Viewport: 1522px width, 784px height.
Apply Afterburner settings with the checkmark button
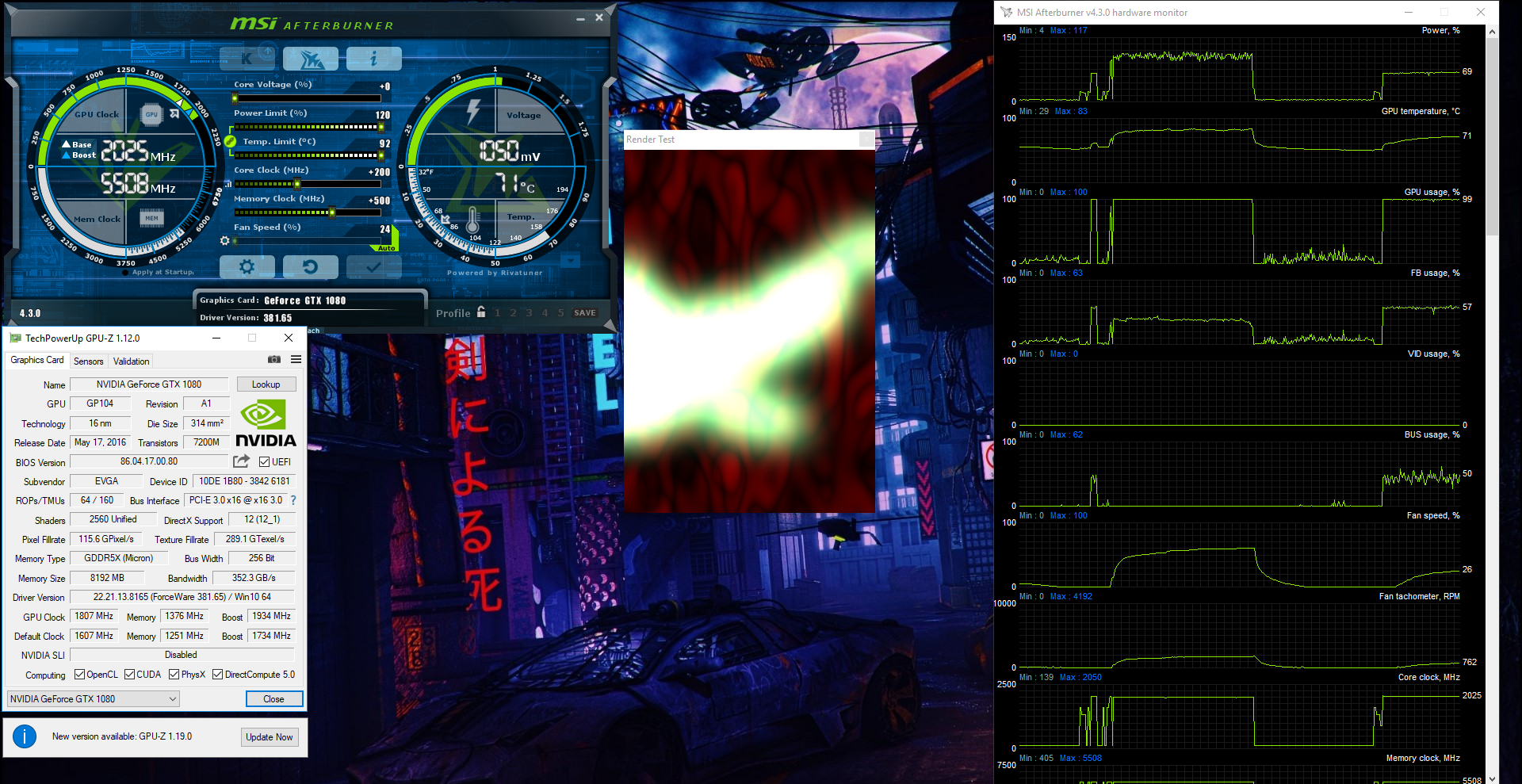pyautogui.click(x=373, y=267)
